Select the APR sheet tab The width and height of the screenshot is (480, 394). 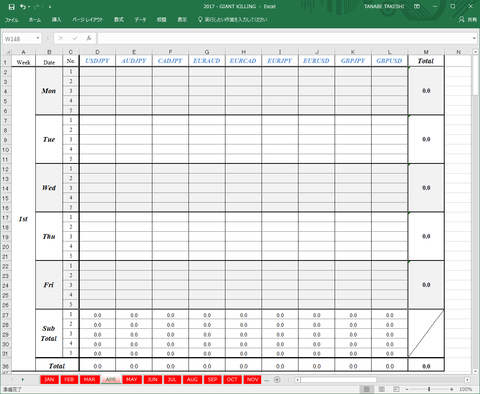point(111,380)
